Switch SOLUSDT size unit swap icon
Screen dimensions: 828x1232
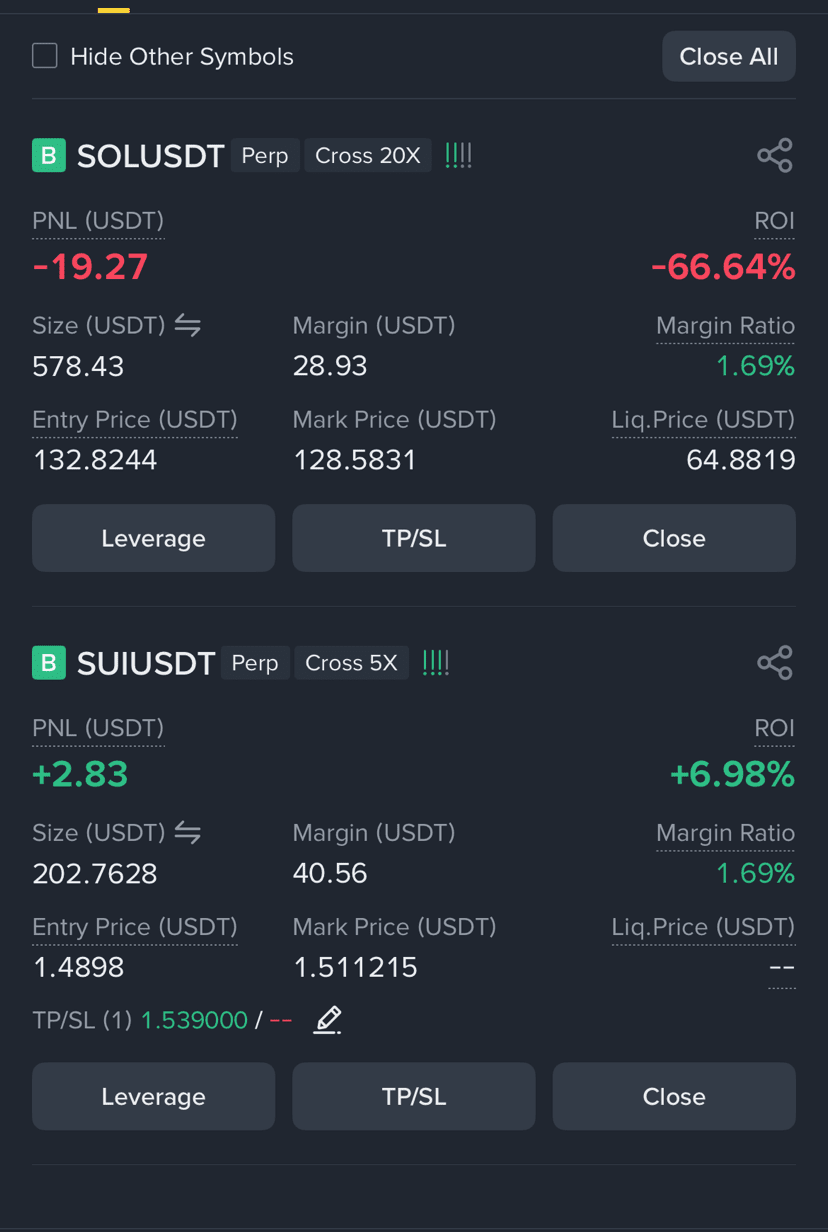(188, 325)
